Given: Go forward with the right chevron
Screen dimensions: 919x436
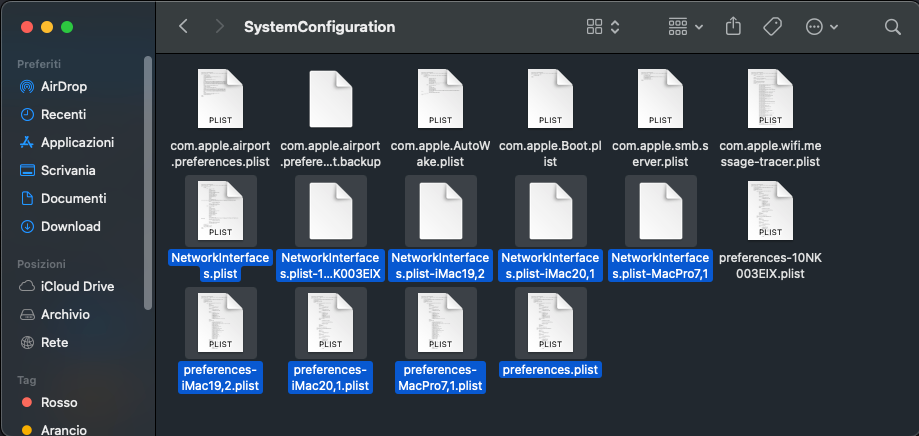Looking at the screenshot, I should click(220, 26).
